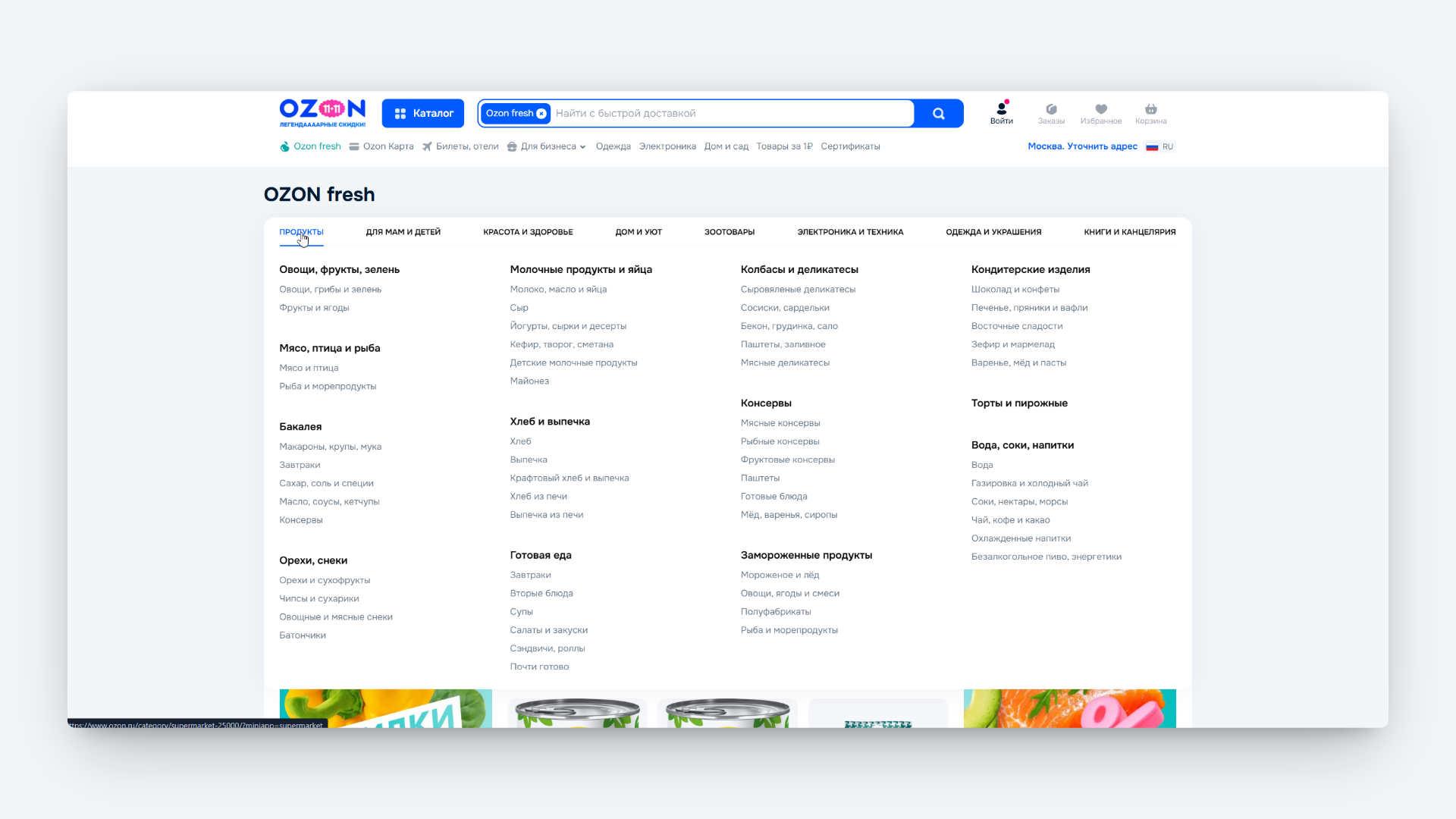Viewport: 1456px width, 819px height.
Task: Click Москва. Уточнить адрес link
Action: click(1082, 146)
